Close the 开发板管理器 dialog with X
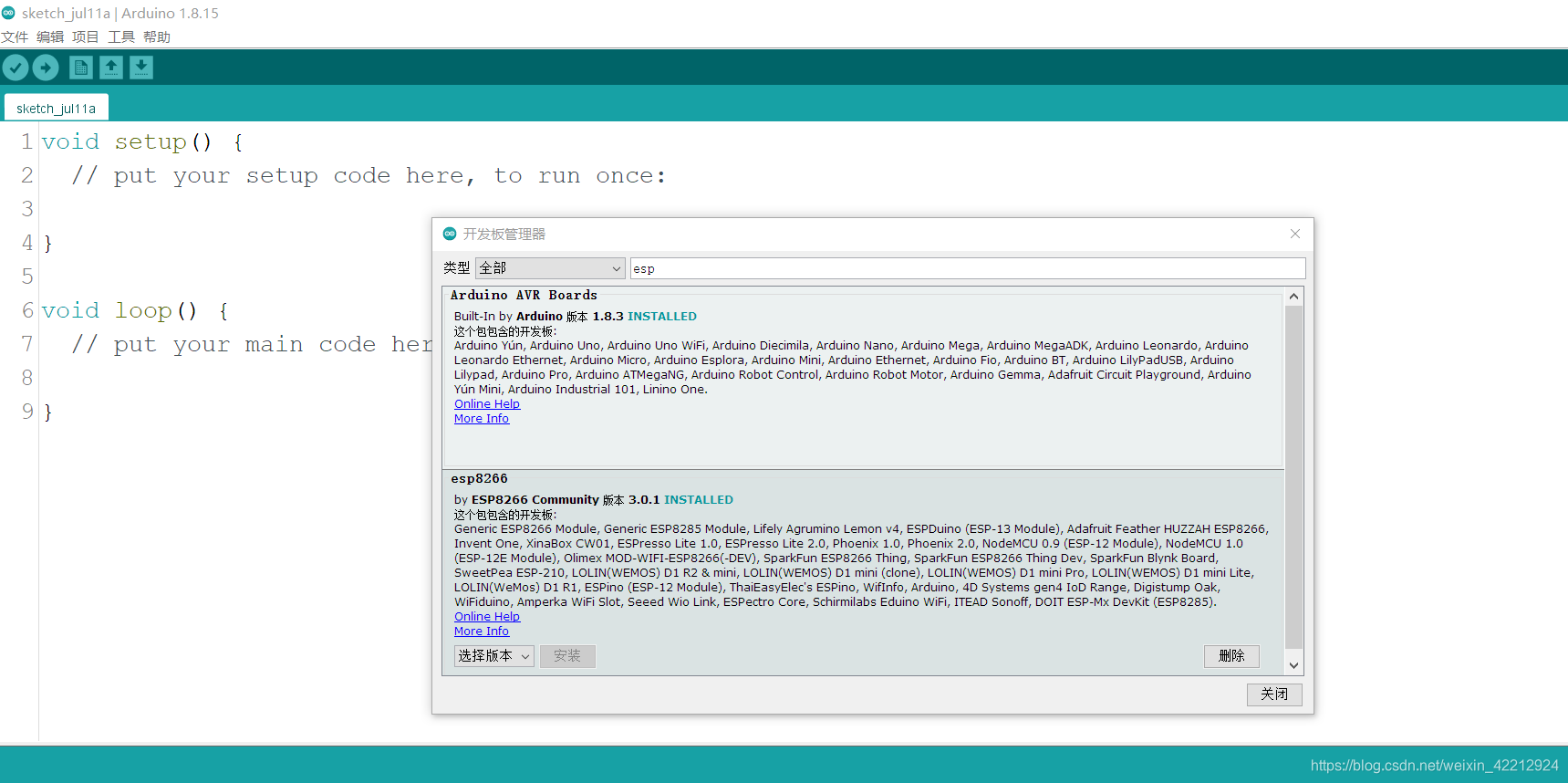Image resolution: width=1568 pixels, height=783 pixels. point(1295,234)
